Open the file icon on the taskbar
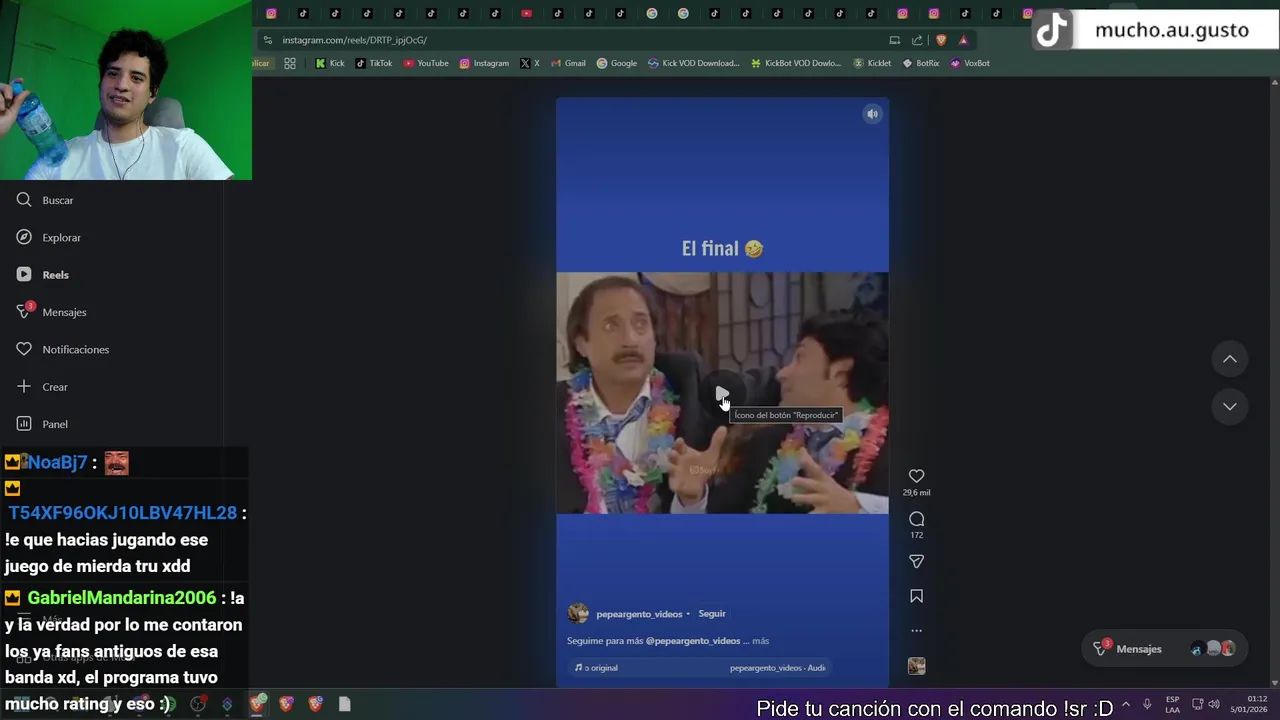The width and height of the screenshot is (1280, 720). pyautogui.click(x=344, y=704)
